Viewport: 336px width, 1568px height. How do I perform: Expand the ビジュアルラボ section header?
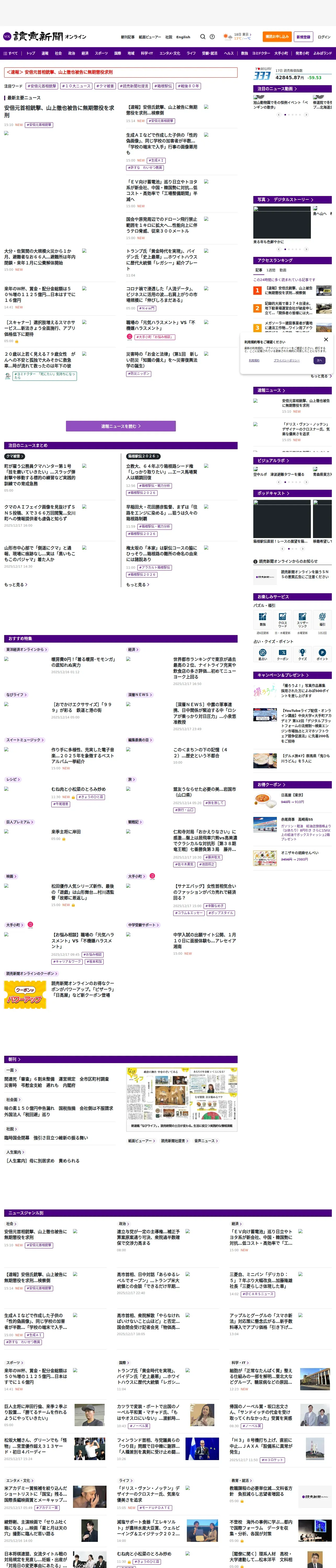293,461
